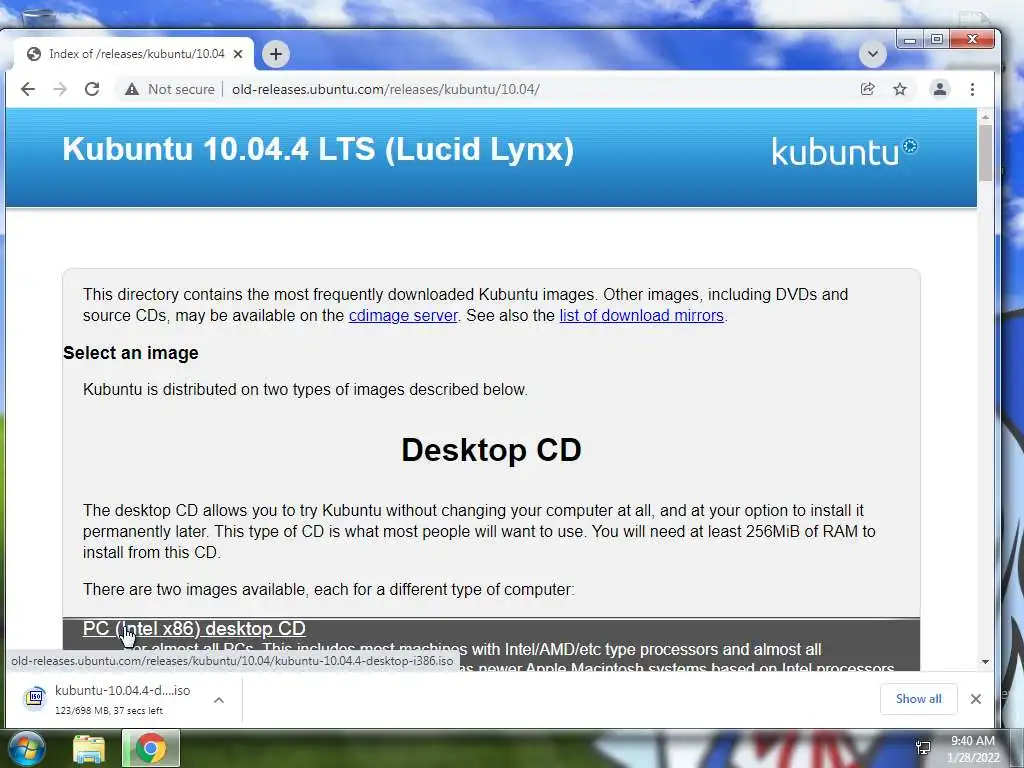Open the Chrome profile avatar
The image size is (1024, 768).
(x=940, y=89)
